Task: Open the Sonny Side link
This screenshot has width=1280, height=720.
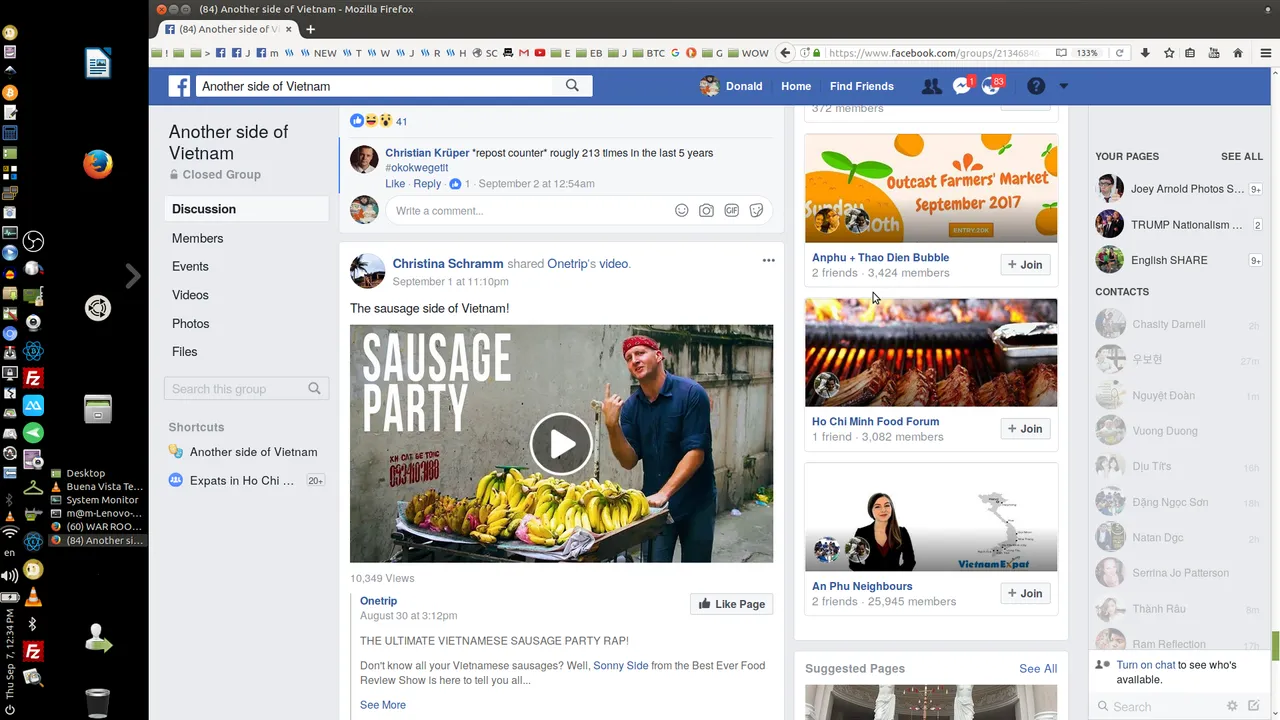Action: (621, 665)
